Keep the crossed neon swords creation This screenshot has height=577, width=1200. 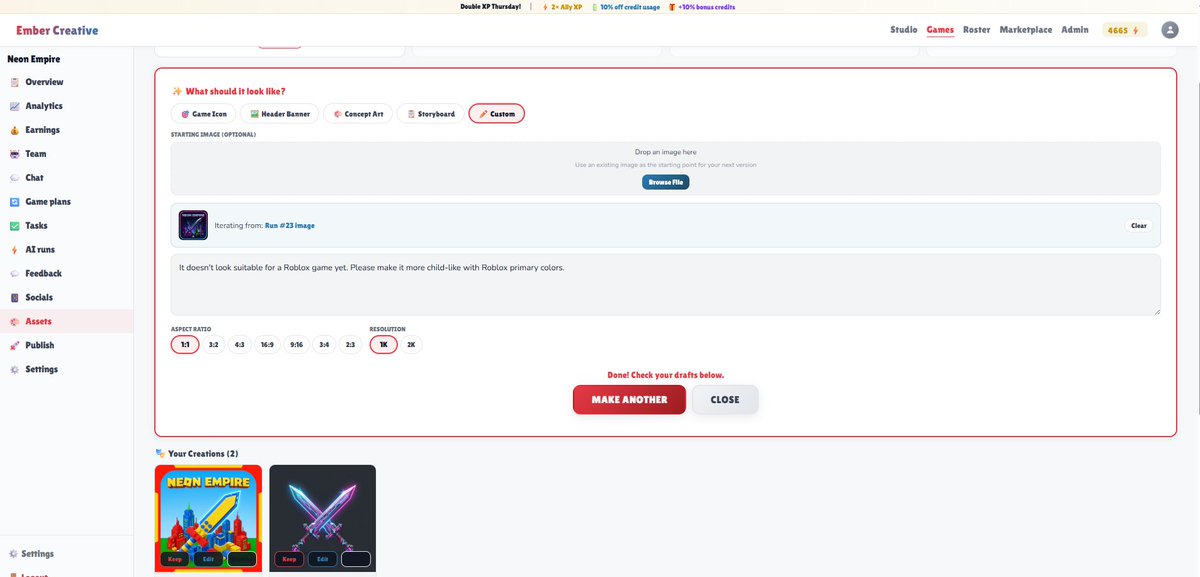coord(289,559)
